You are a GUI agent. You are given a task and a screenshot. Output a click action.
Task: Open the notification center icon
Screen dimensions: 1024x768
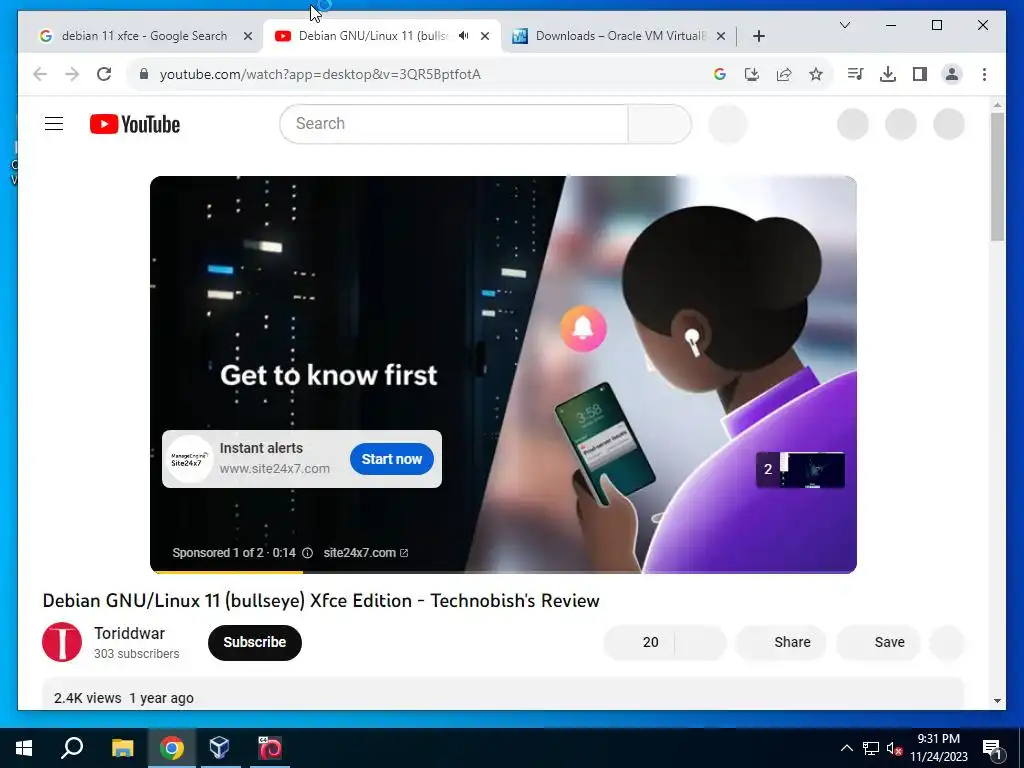(992, 748)
